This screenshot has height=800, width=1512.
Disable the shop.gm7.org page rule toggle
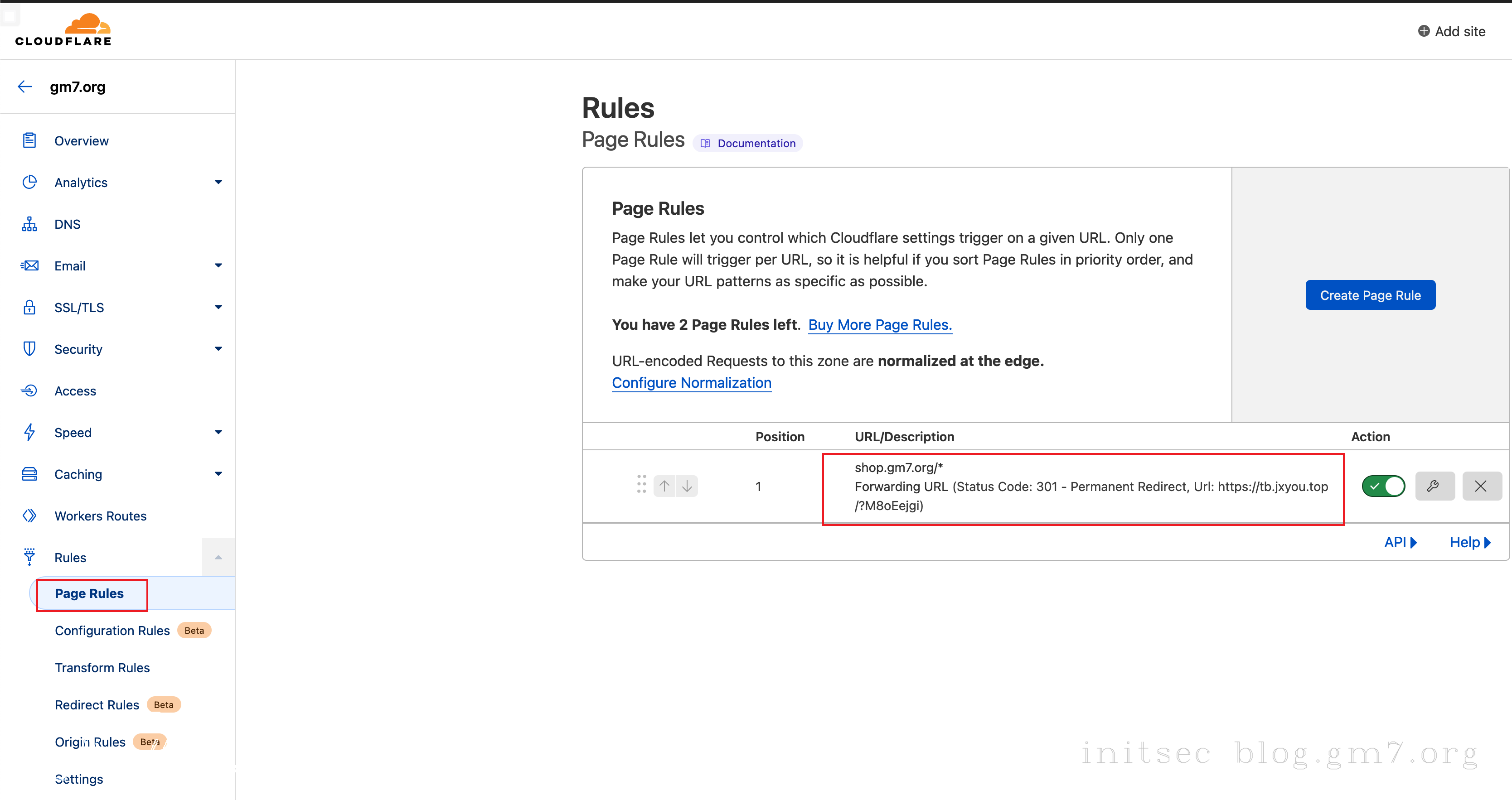tap(1383, 486)
